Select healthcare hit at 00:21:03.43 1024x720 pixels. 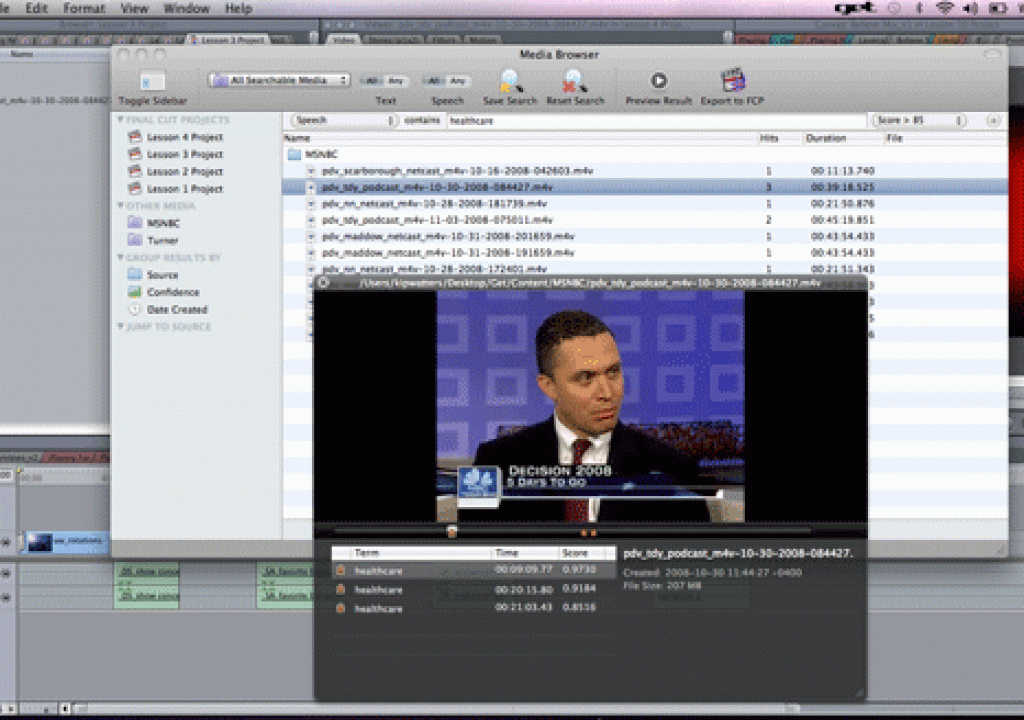tap(473, 608)
